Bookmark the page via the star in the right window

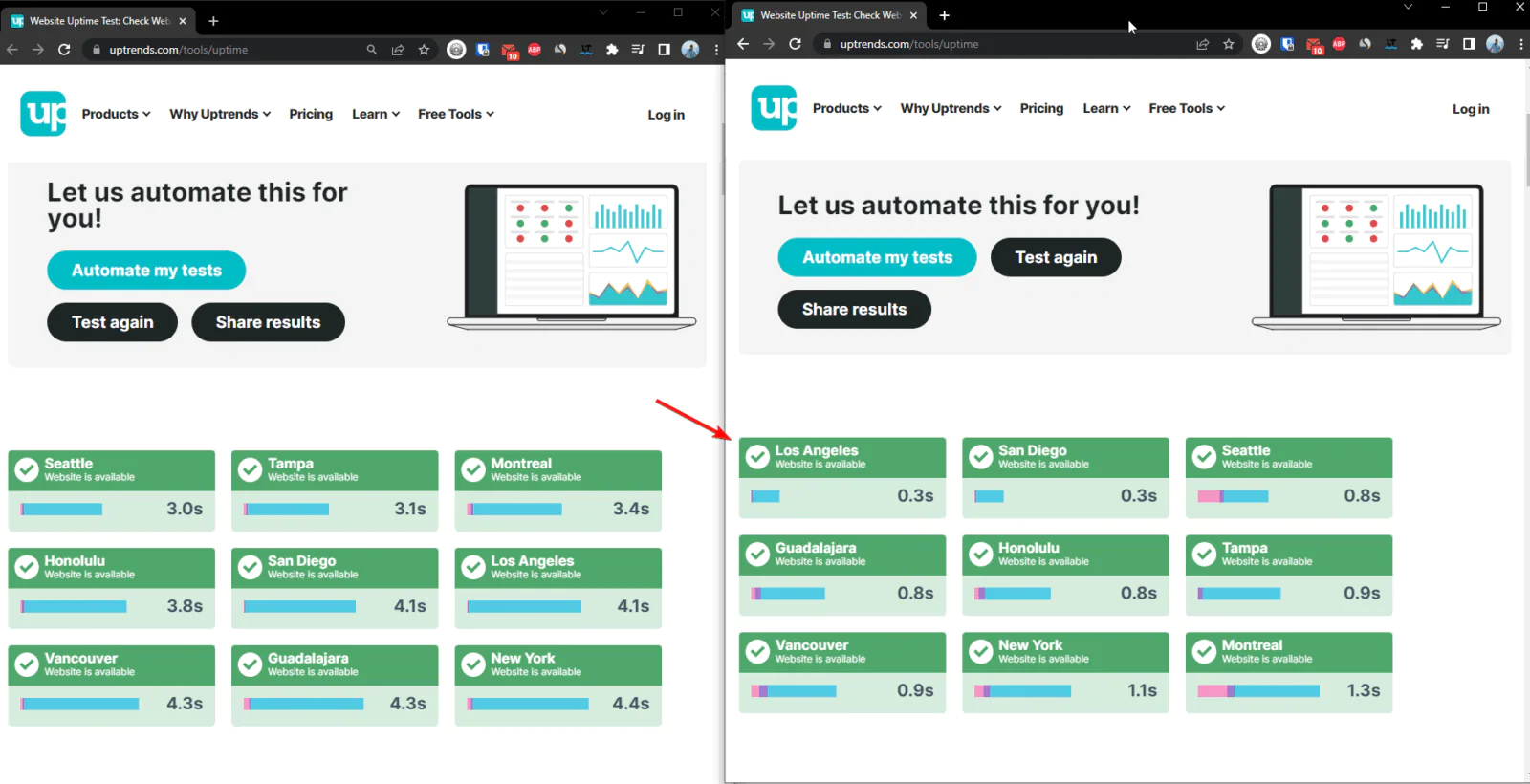1229,44
